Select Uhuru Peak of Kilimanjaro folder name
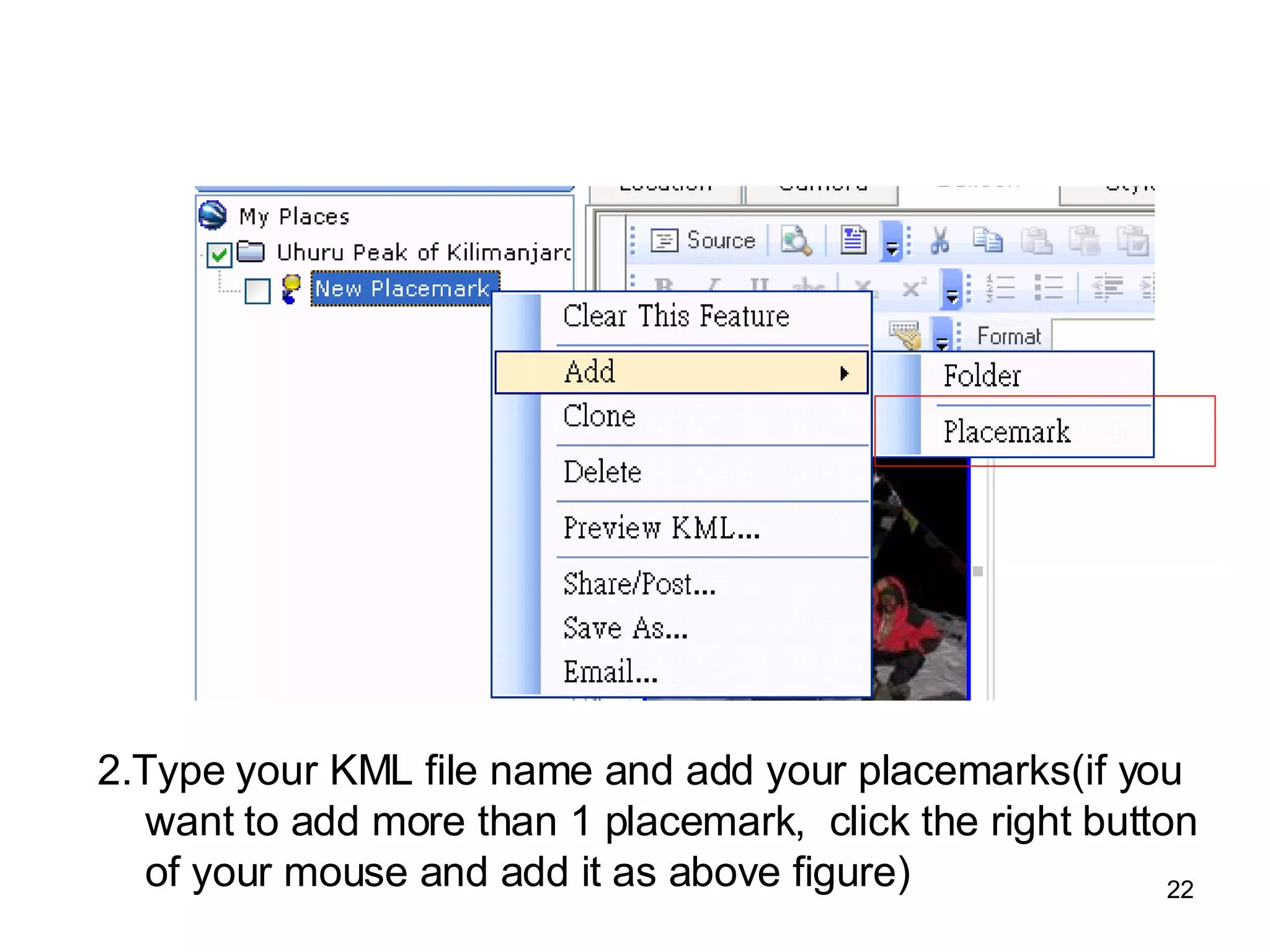 pos(424,252)
